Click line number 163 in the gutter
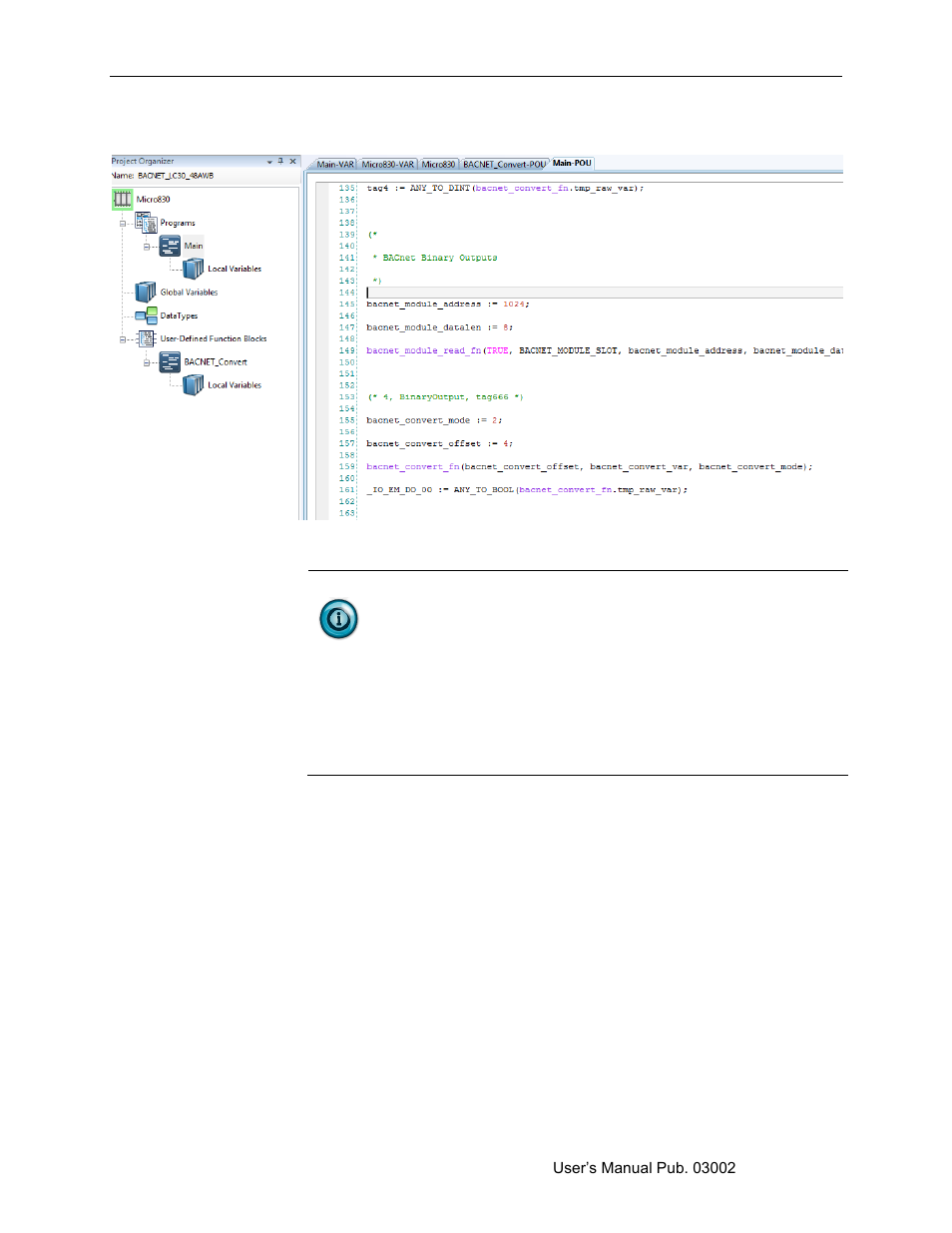 (x=346, y=513)
